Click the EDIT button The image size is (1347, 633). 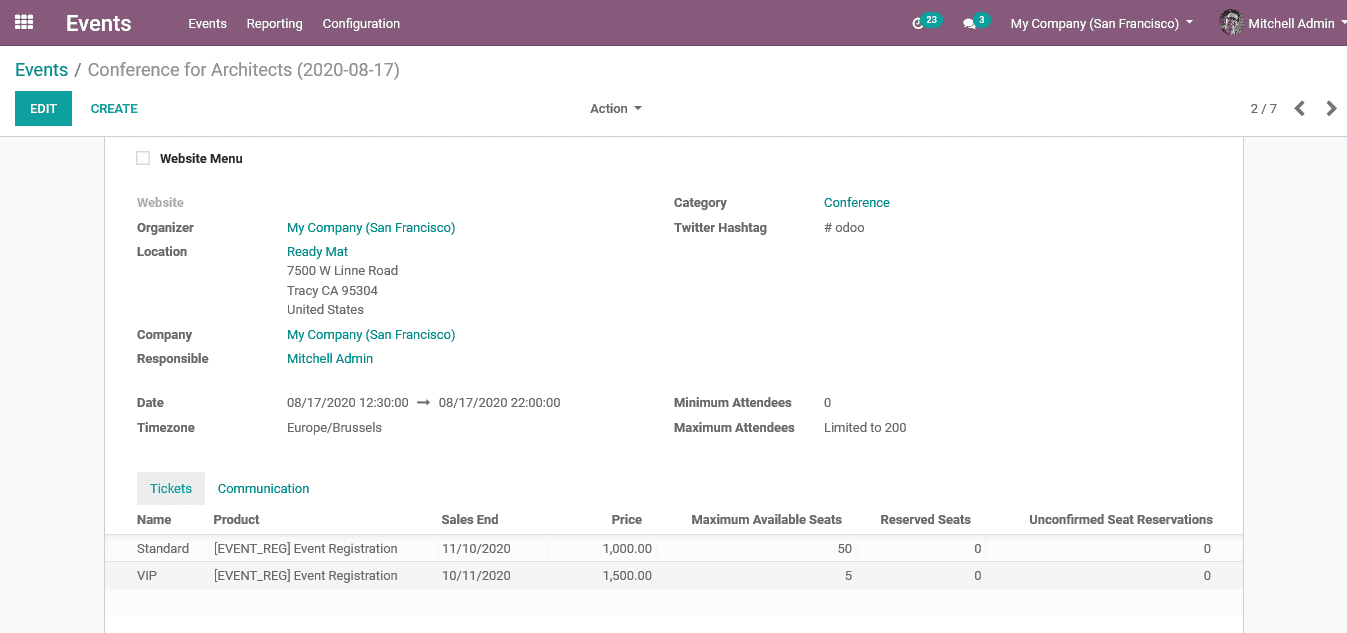[43, 108]
